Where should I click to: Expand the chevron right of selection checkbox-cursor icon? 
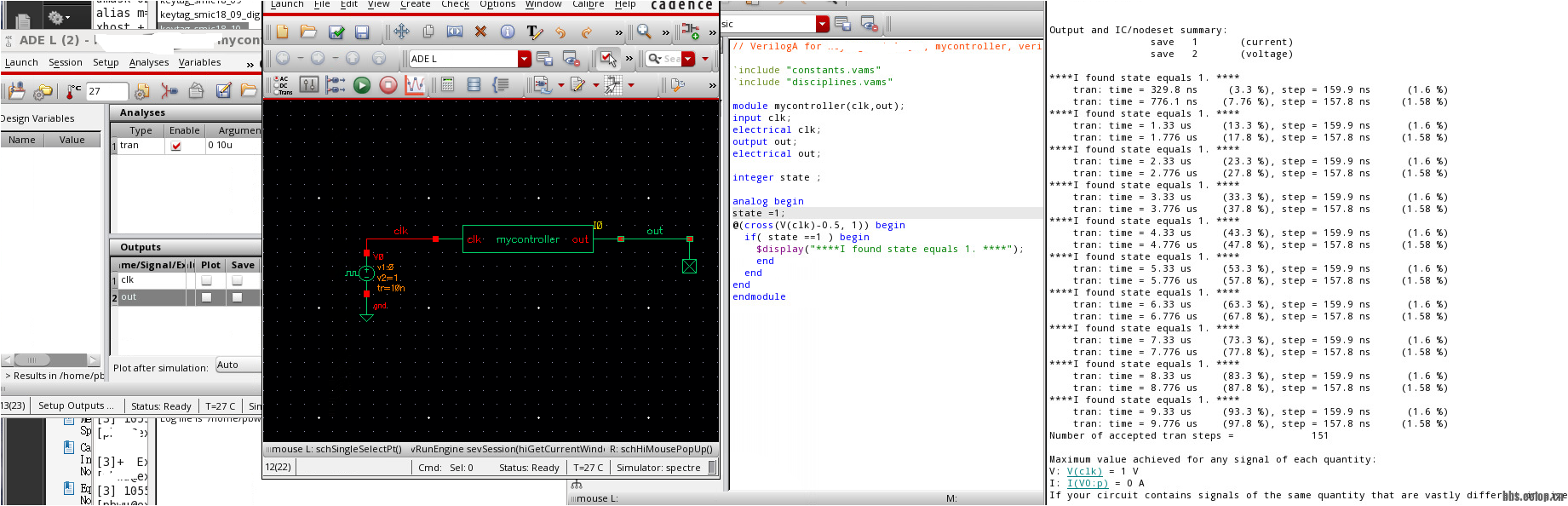[x=629, y=59]
